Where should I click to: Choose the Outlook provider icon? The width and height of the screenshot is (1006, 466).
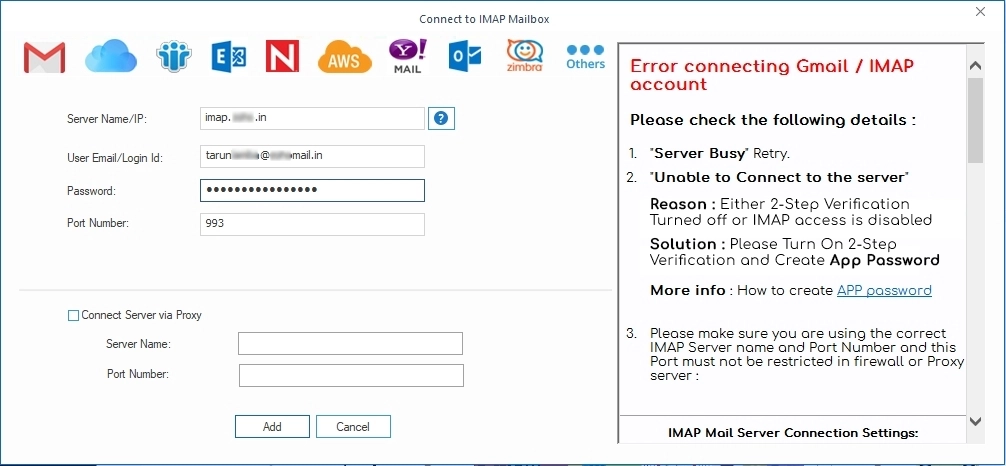click(465, 57)
